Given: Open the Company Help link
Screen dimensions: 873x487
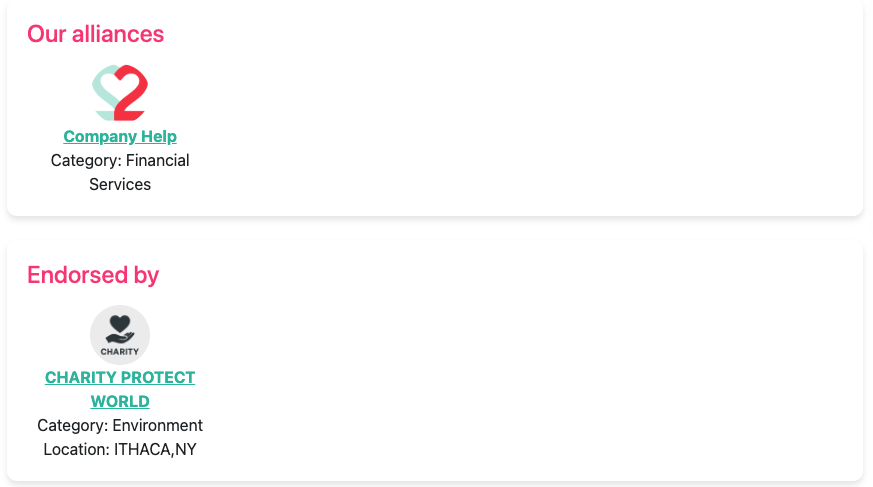Looking at the screenshot, I should coord(120,136).
